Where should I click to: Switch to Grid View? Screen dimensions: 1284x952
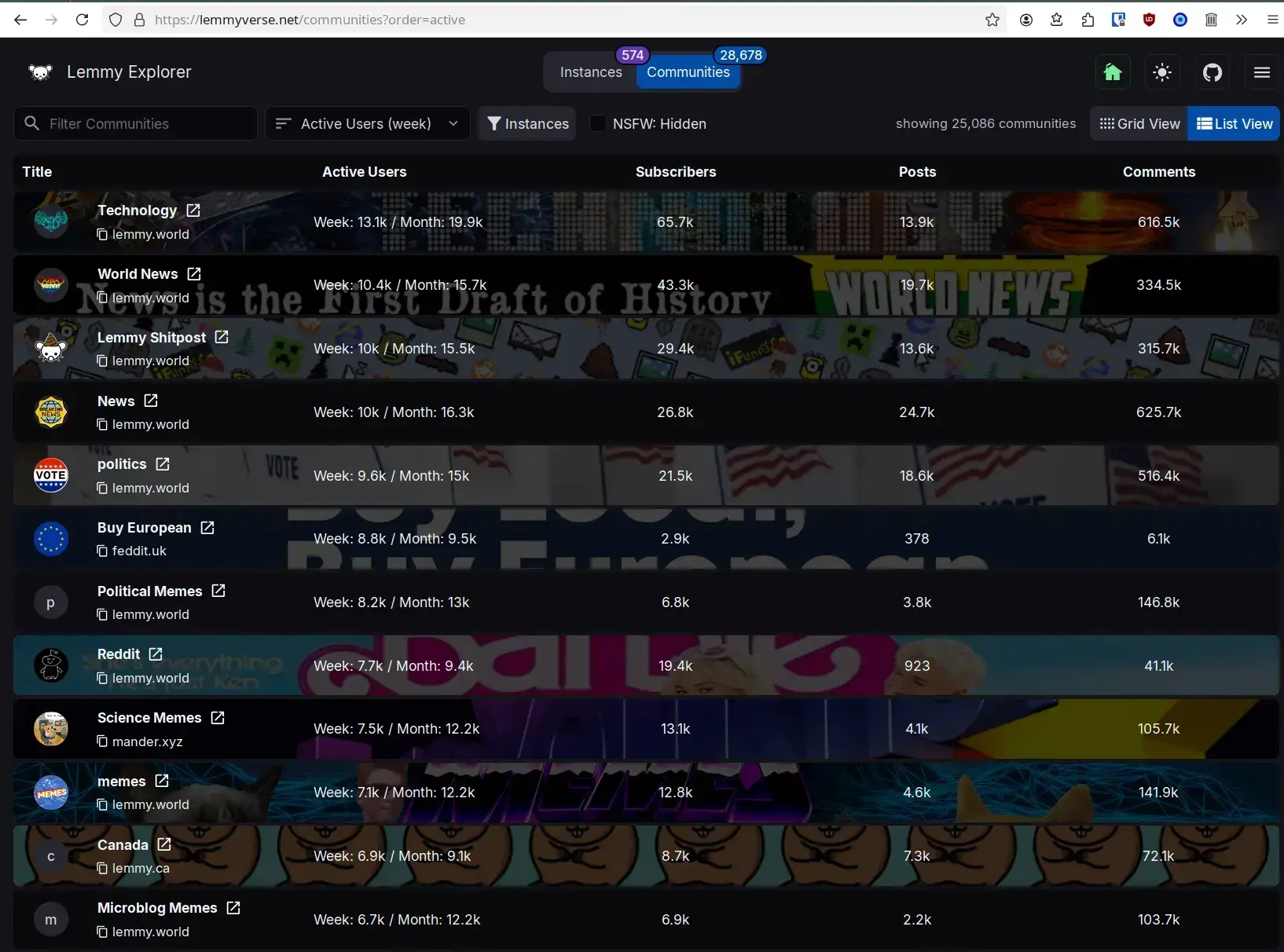coord(1139,123)
